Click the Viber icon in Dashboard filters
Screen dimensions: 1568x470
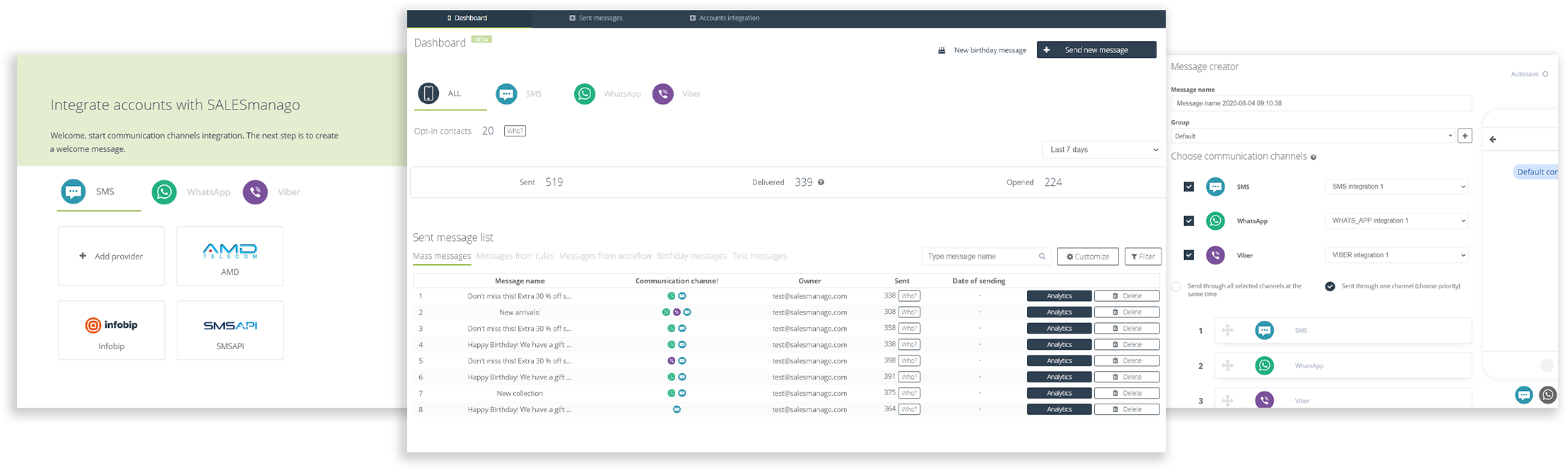point(663,94)
